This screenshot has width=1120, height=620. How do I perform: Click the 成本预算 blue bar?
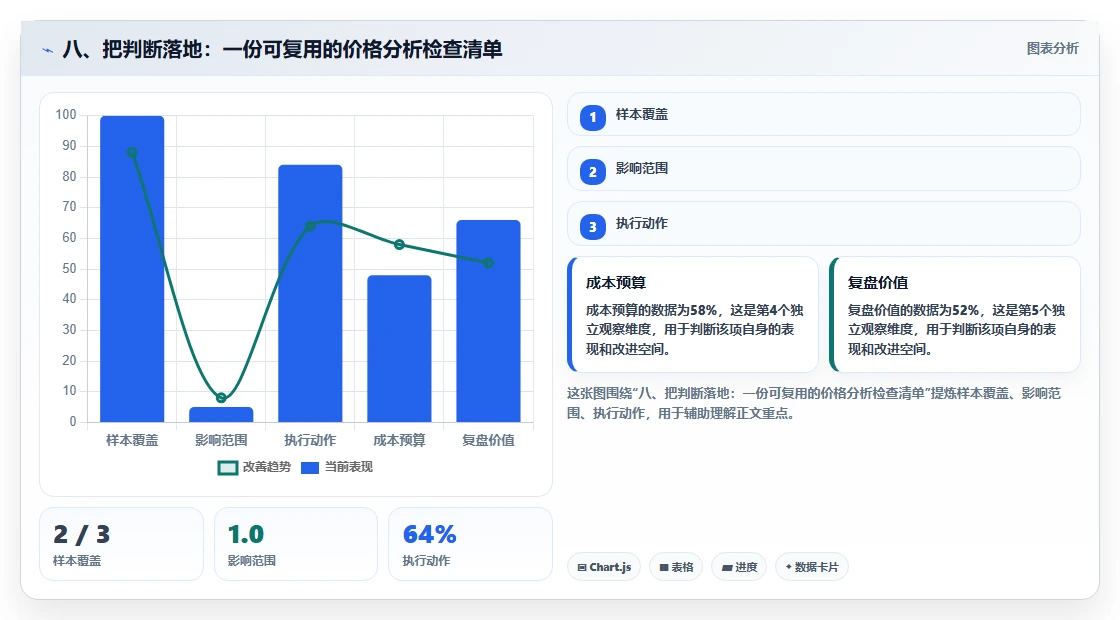[x=399, y=349]
